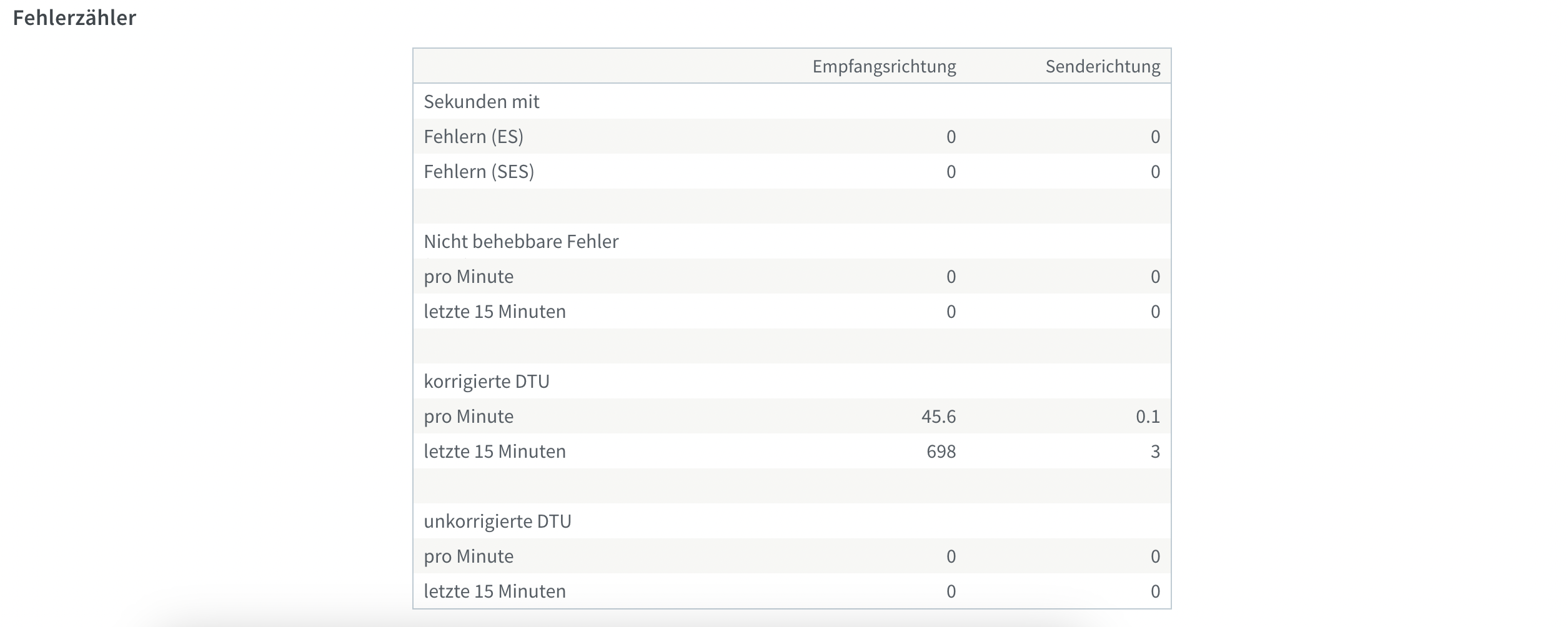The image size is (1568, 627).
Task: Select the korrigierte DTU section label
Action: (x=487, y=381)
